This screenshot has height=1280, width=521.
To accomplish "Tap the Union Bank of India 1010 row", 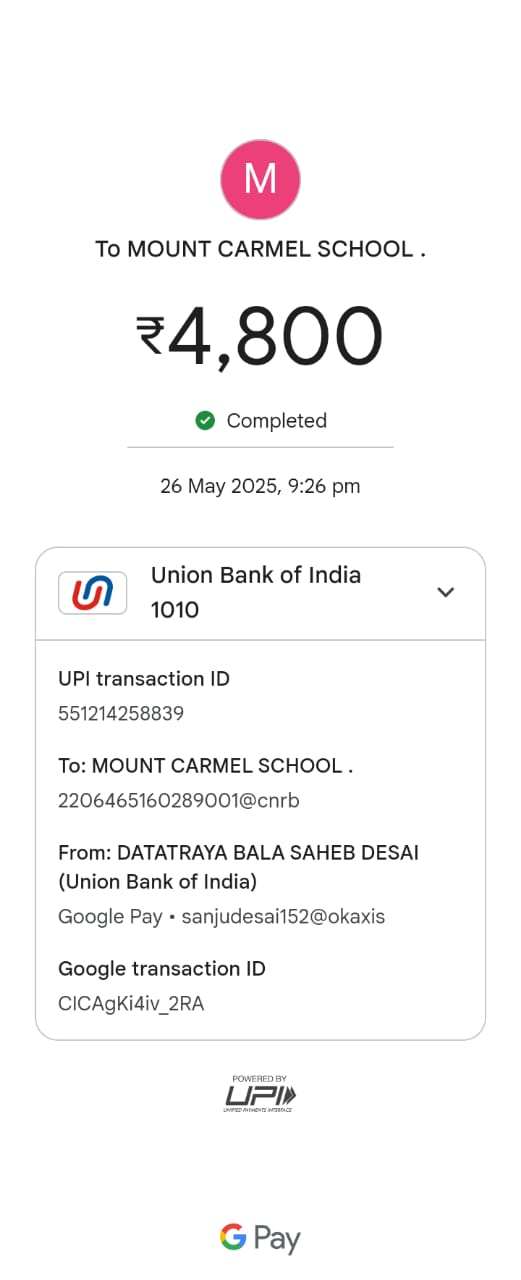I will (x=260, y=593).
